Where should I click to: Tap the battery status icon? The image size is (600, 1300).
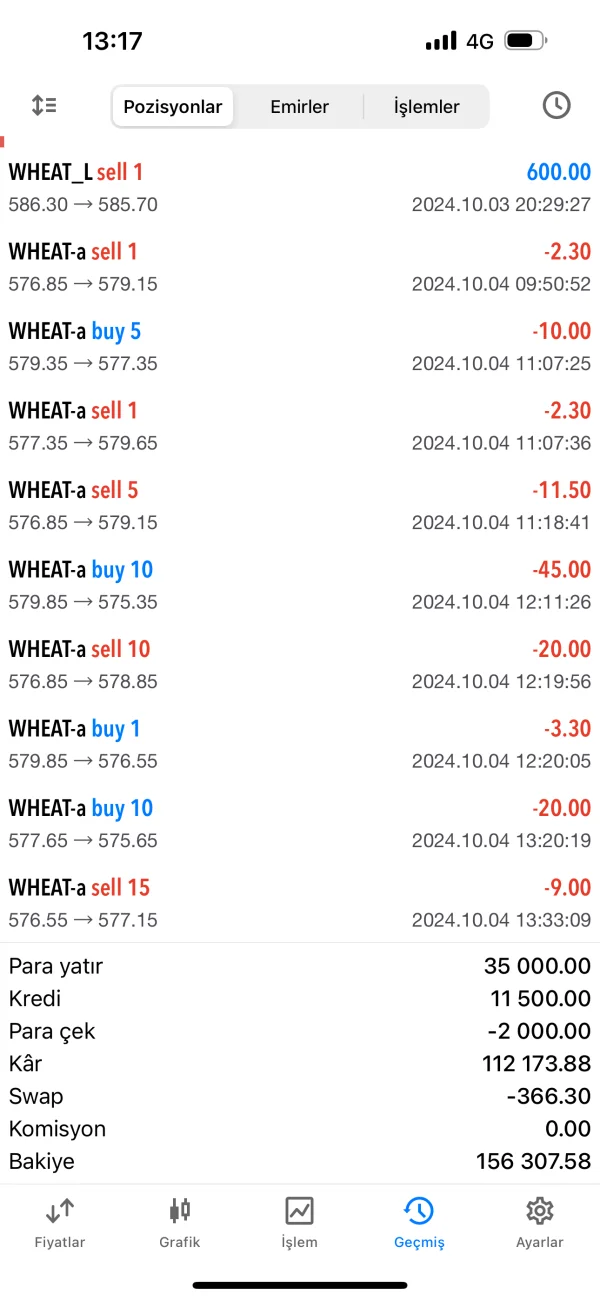click(x=525, y=41)
